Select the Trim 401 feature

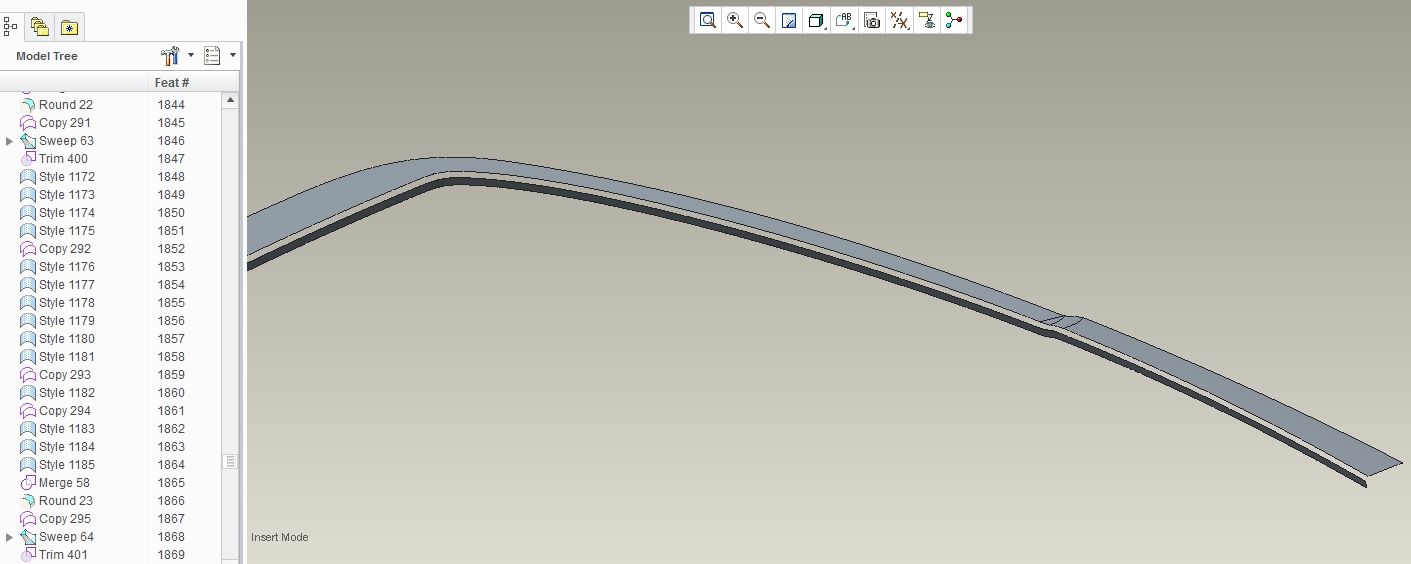(x=63, y=555)
